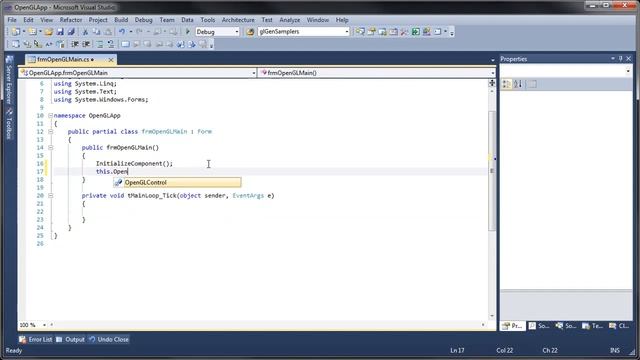Image resolution: width=640 pixels, height=360 pixels.
Task: Open the Toolbox side tab
Action: click(x=9, y=124)
